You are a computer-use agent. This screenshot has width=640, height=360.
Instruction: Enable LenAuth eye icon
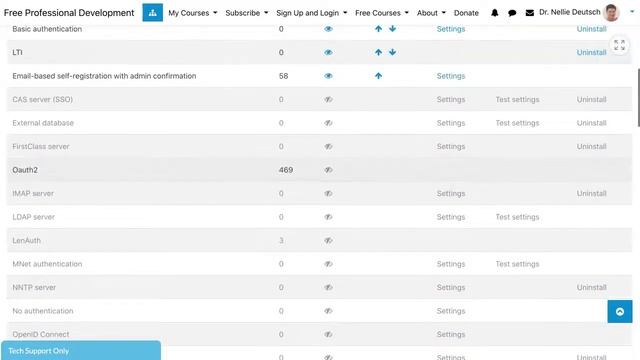[328, 240]
